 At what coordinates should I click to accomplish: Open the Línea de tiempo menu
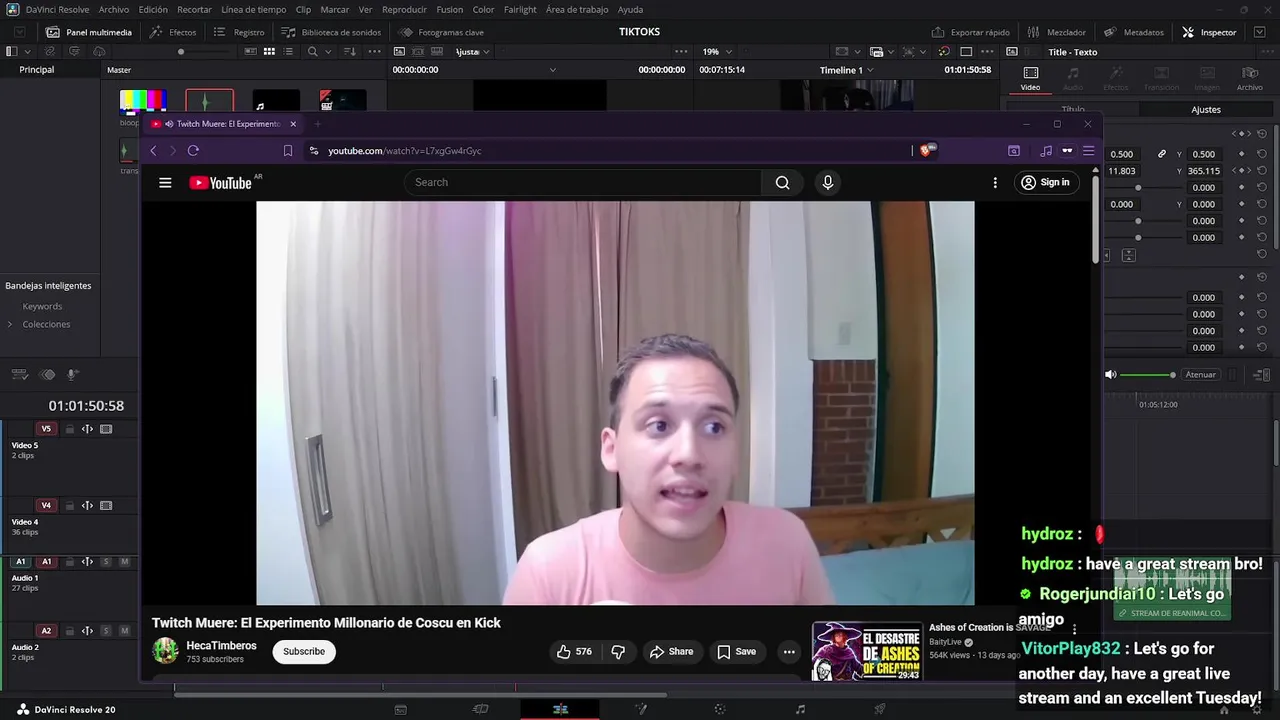[x=253, y=9]
